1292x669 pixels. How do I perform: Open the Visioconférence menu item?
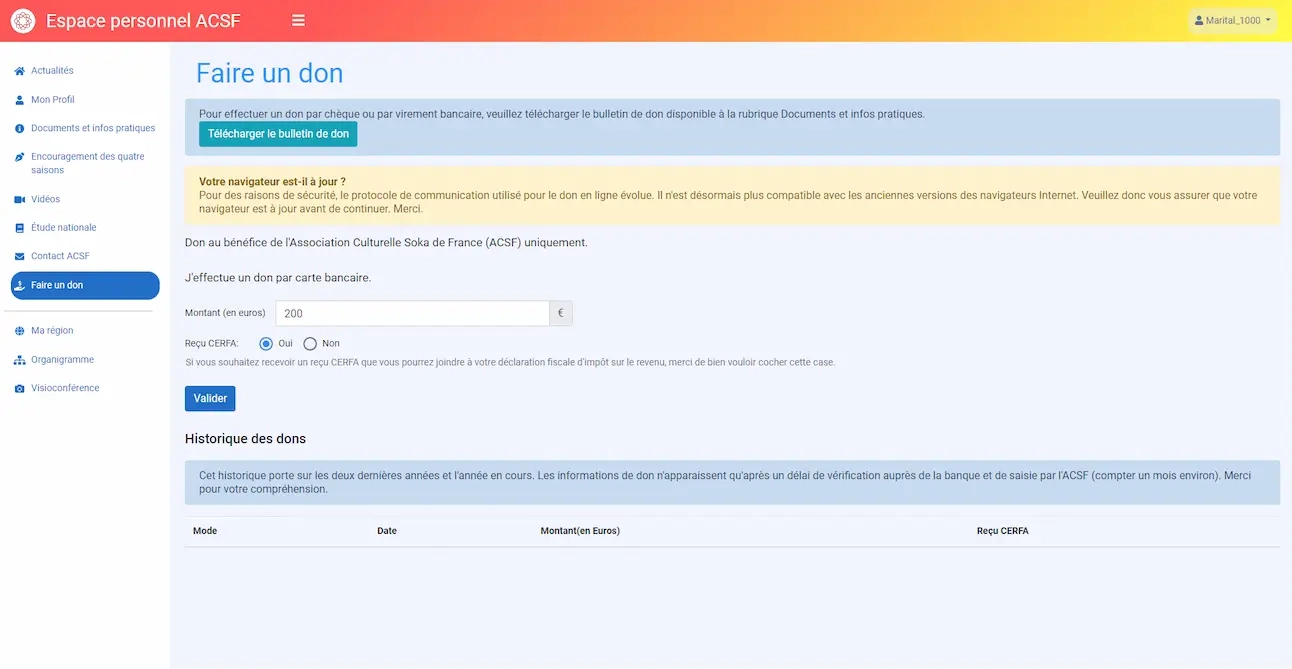pos(65,388)
